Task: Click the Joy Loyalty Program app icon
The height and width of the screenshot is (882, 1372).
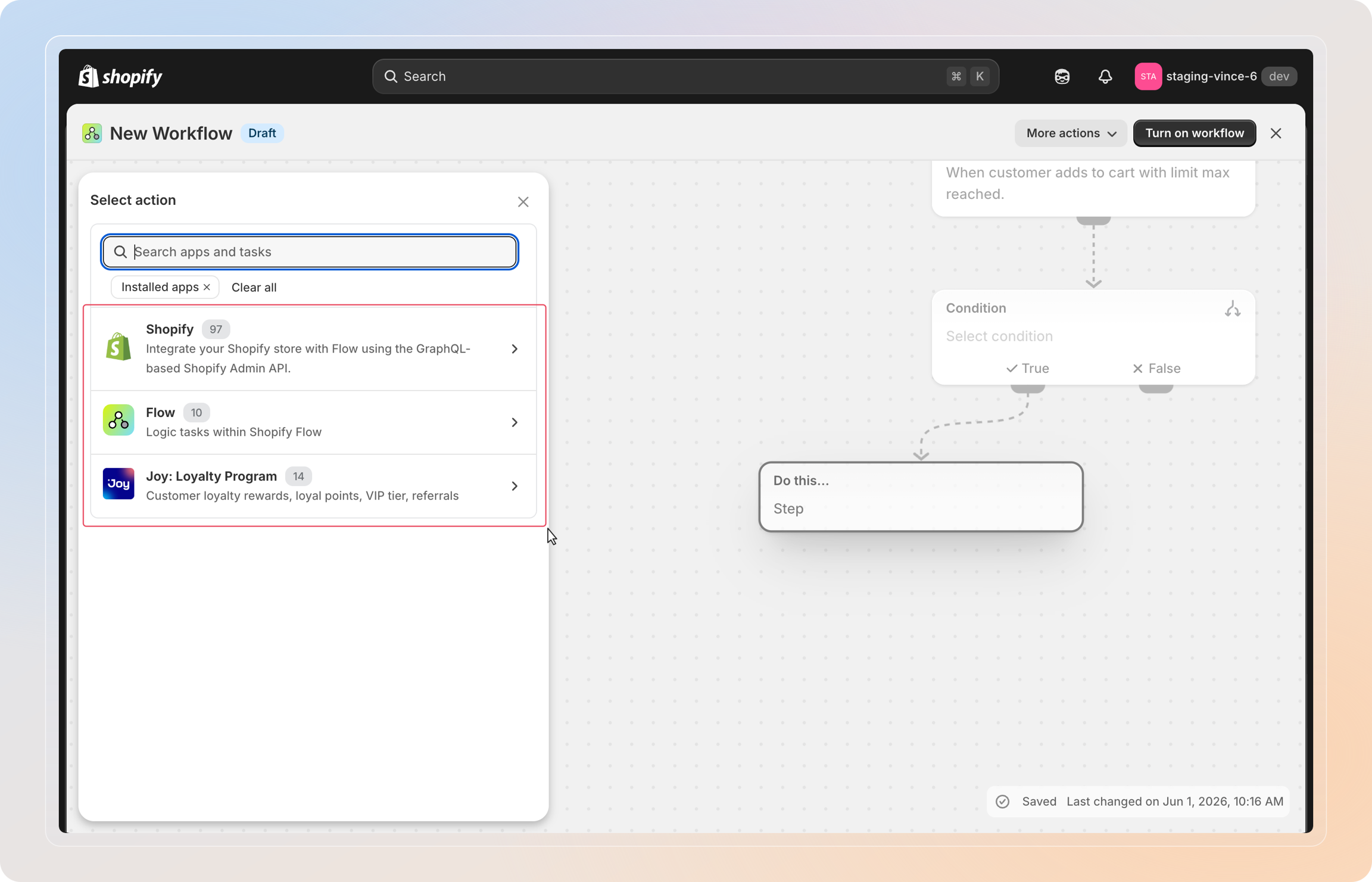Action: point(118,484)
